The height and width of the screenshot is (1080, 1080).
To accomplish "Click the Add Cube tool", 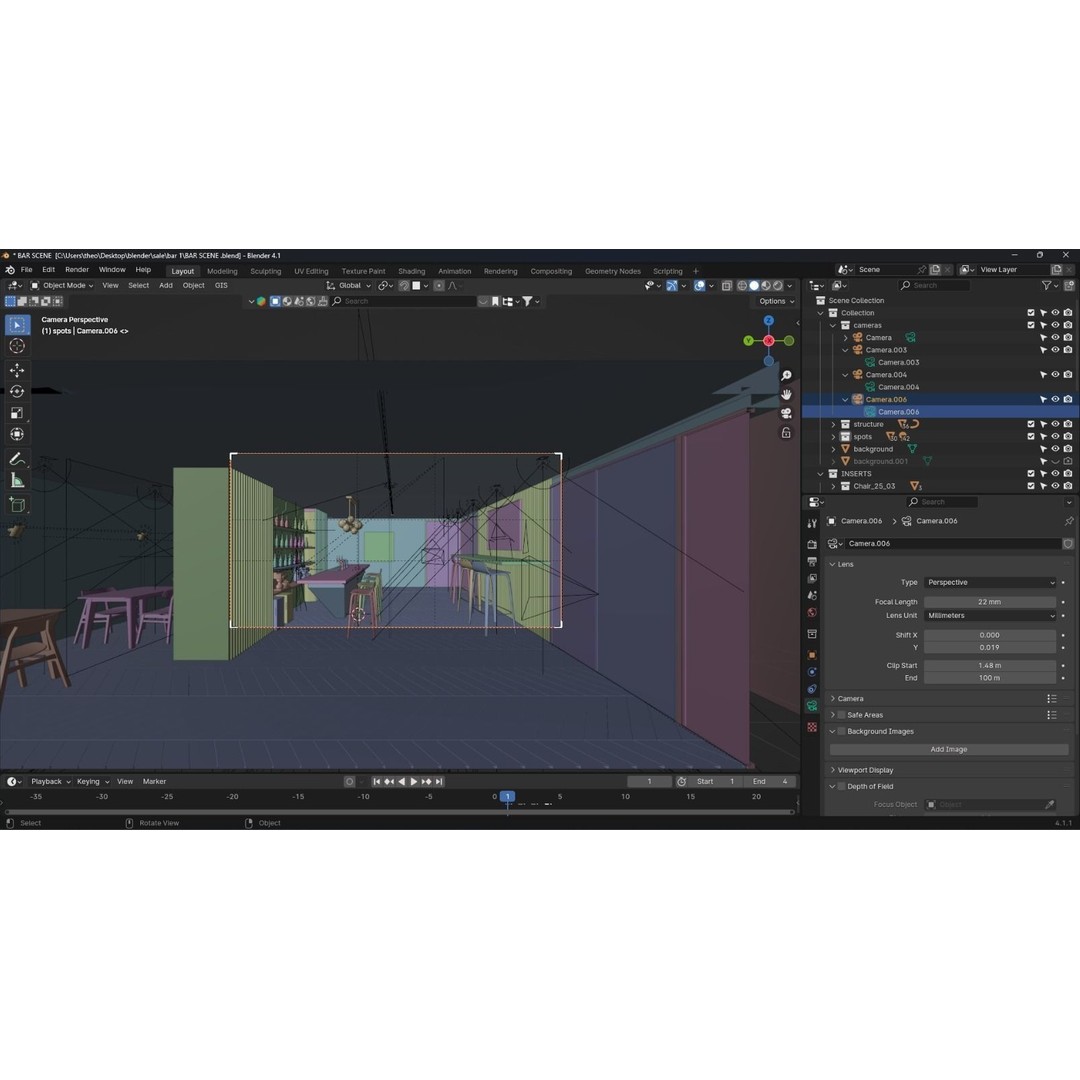I will pos(17,505).
